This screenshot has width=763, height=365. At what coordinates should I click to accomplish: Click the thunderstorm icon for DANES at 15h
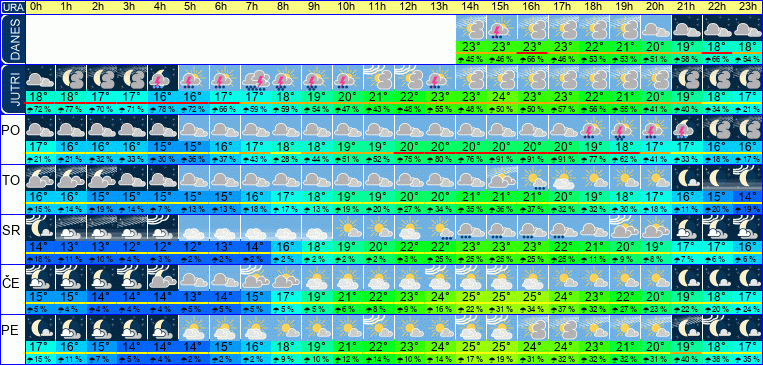(x=501, y=28)
